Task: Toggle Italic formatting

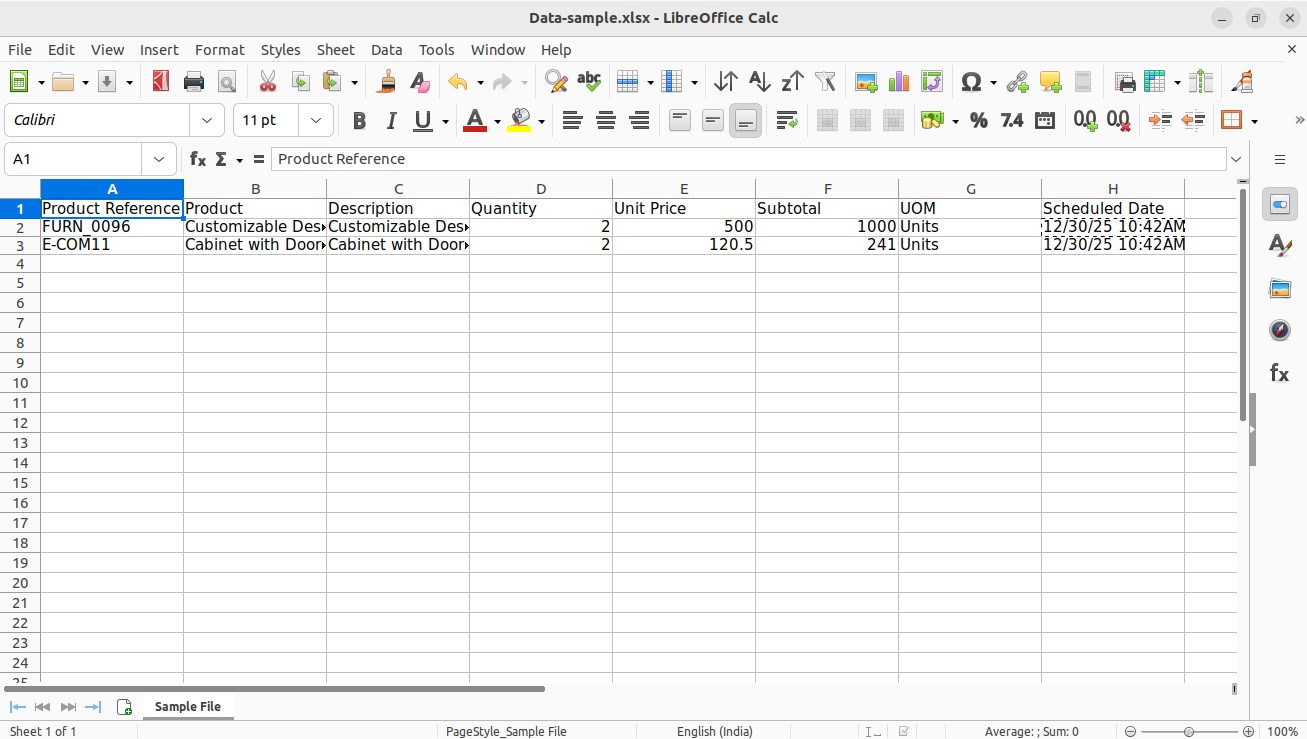Action: click(392, 120)
